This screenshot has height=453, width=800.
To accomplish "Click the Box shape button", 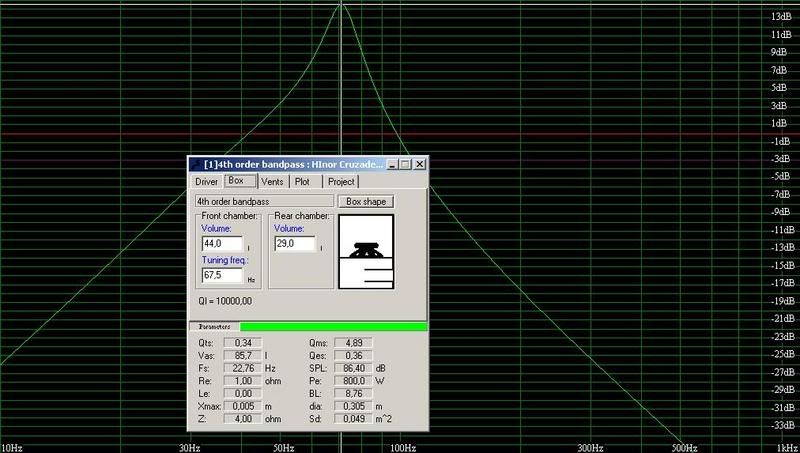I will (365, 201).
